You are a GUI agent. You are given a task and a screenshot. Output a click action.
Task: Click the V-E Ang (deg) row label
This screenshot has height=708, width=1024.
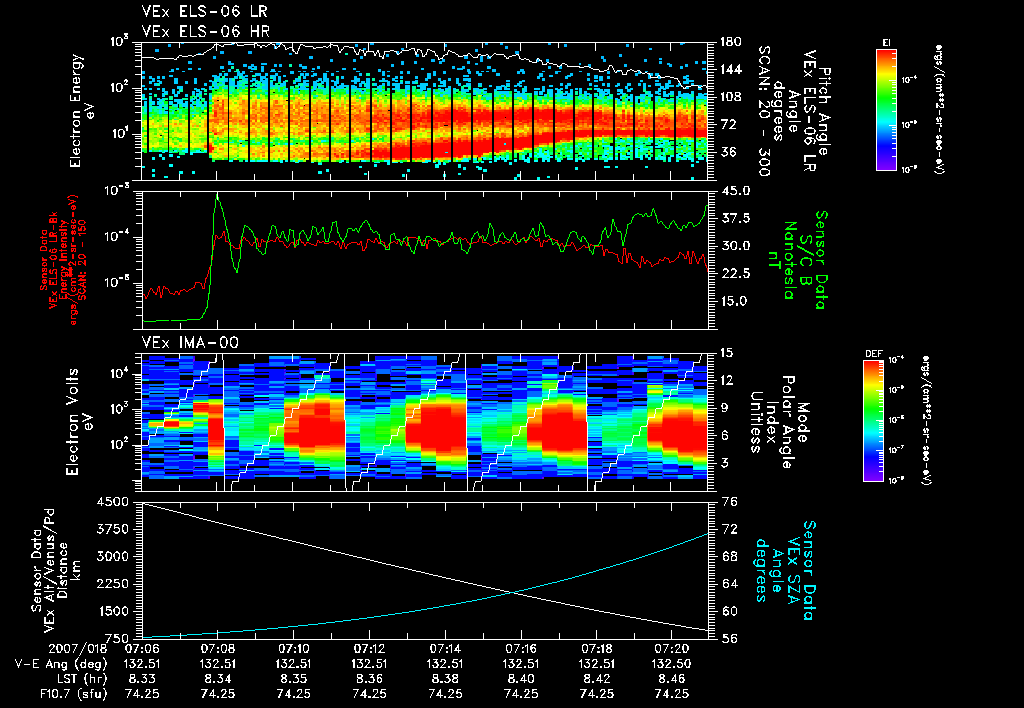tap(61, 664)
